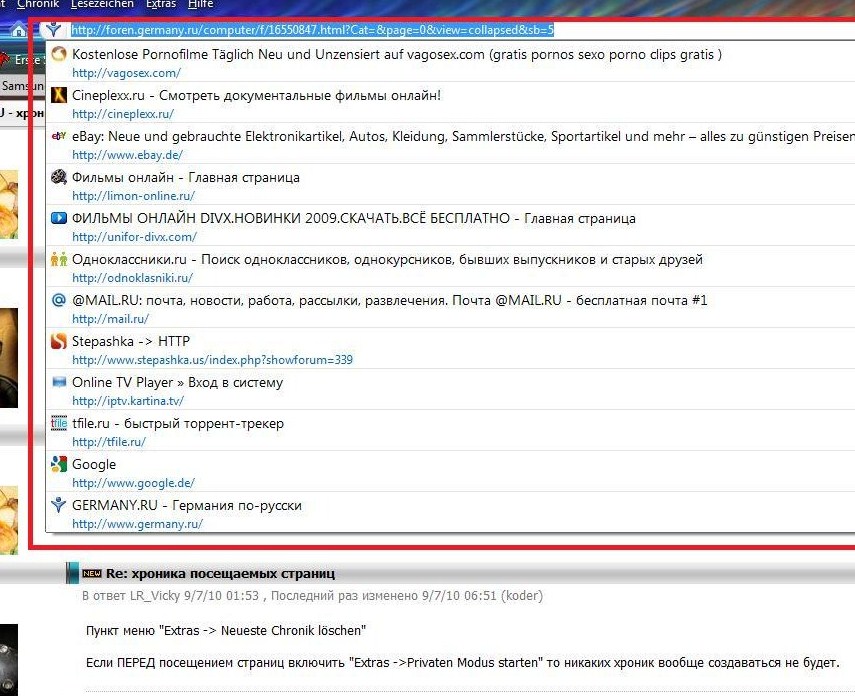This screenshot has width=855, height=696.
Task: Click post text mentioning Privaten Modus starten
Action: (x=462, y=663)
